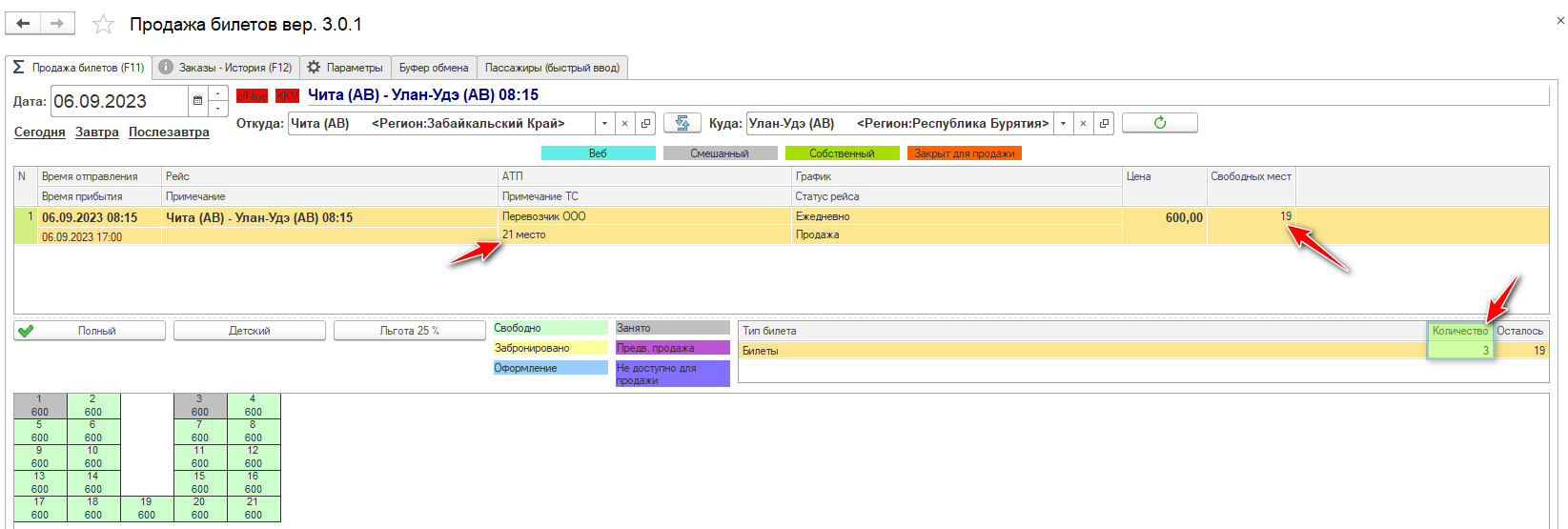This screenshot has width=1568, height=529.
Task: Click the Послезавтра link
Action: click(x=169, y=132)
